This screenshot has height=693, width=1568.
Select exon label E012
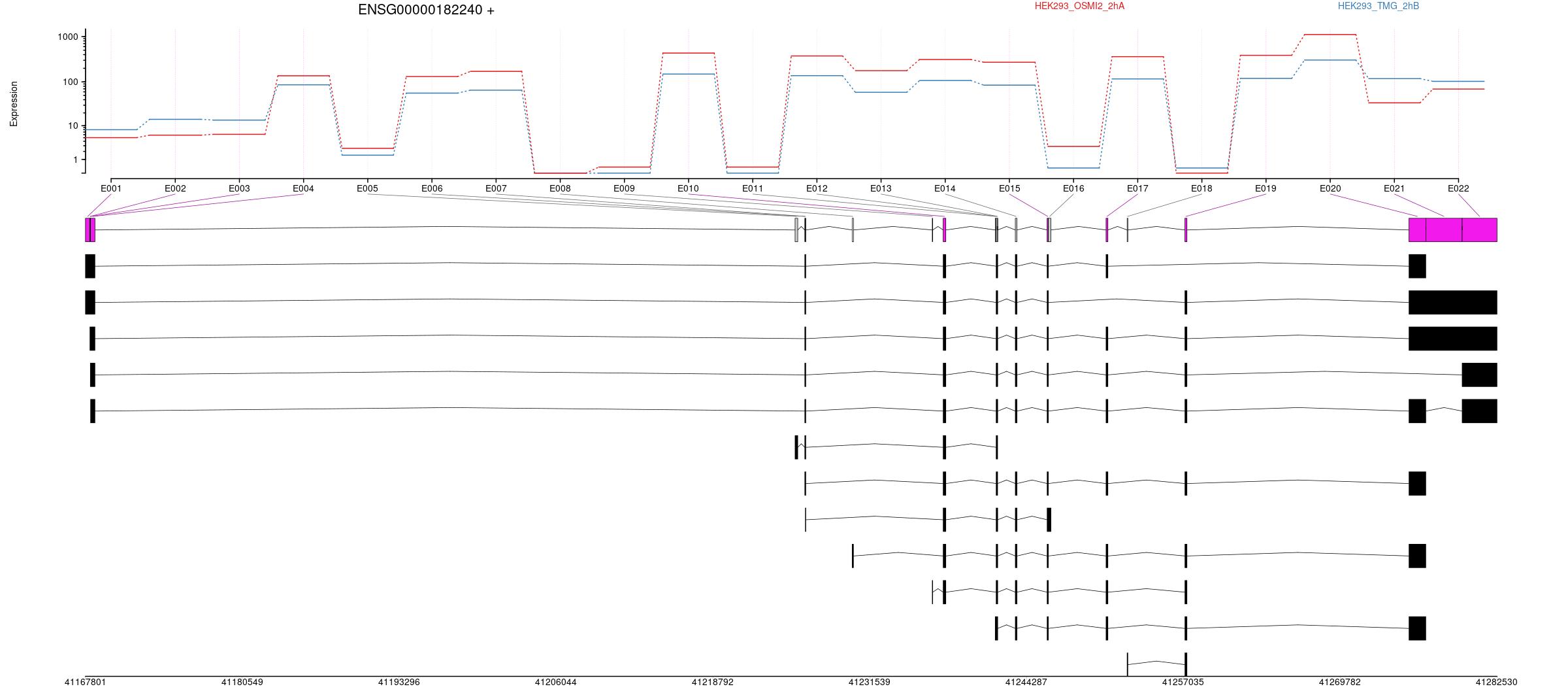click(817, 189)
